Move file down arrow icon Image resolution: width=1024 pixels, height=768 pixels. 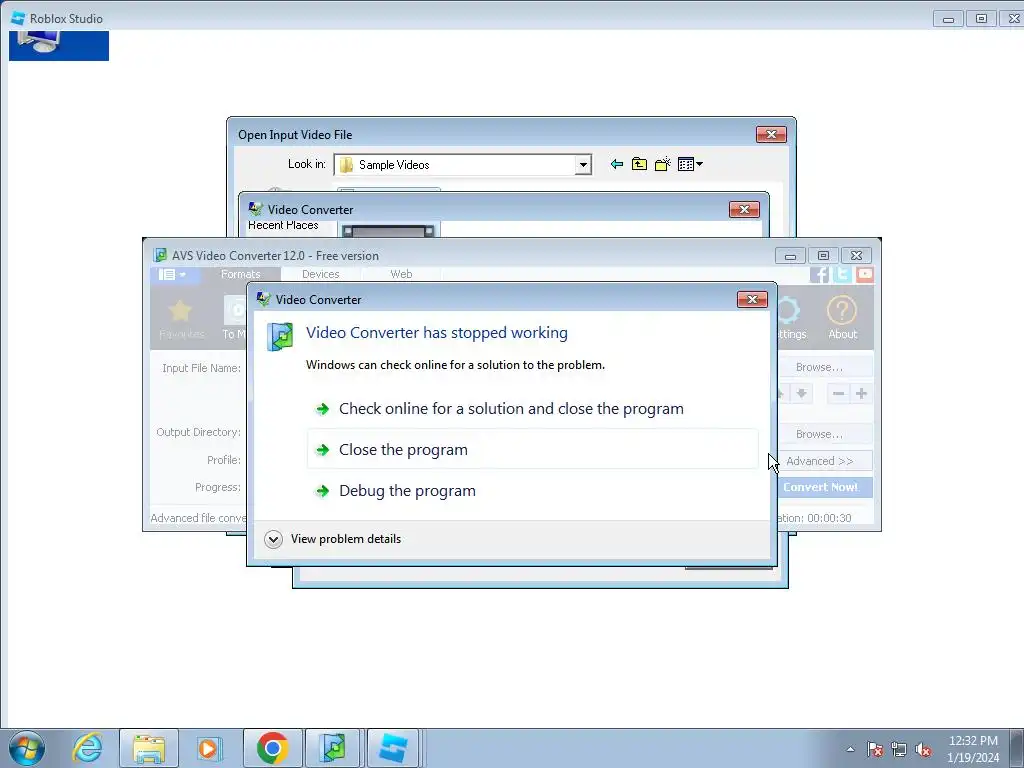[801, 393]
